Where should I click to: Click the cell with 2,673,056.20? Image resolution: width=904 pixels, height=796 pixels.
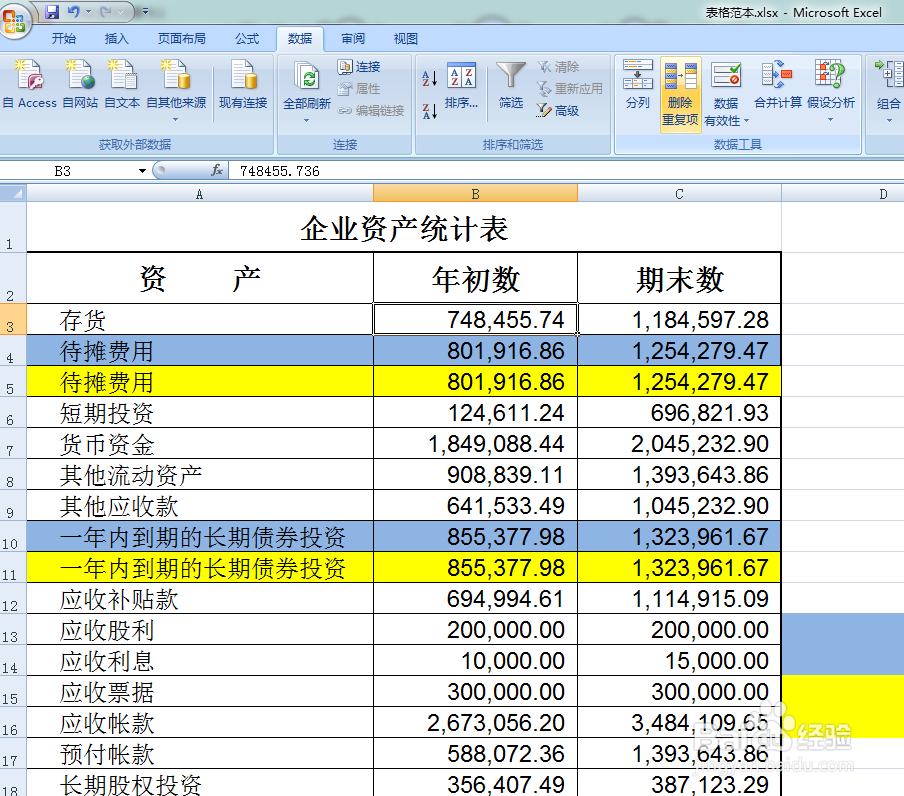476,723
